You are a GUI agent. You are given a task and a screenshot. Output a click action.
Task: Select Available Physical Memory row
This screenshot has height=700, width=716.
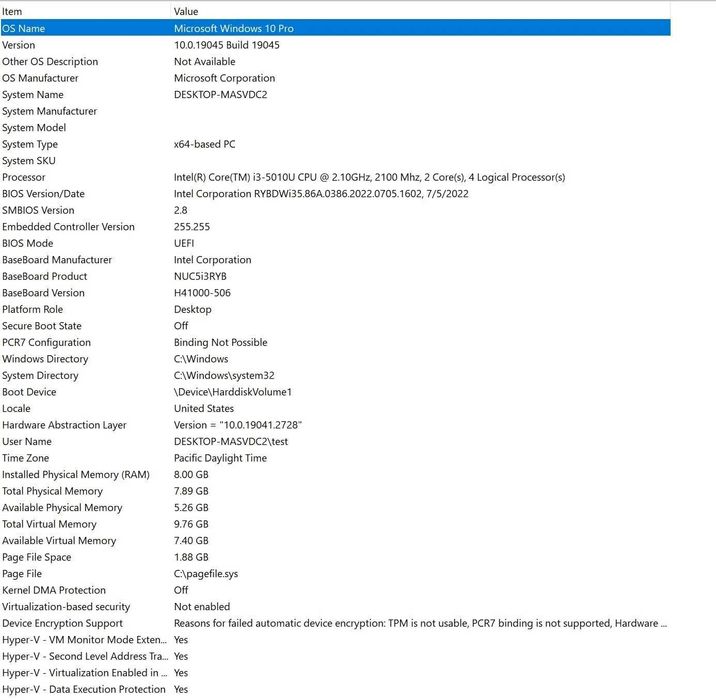point(336,507)
